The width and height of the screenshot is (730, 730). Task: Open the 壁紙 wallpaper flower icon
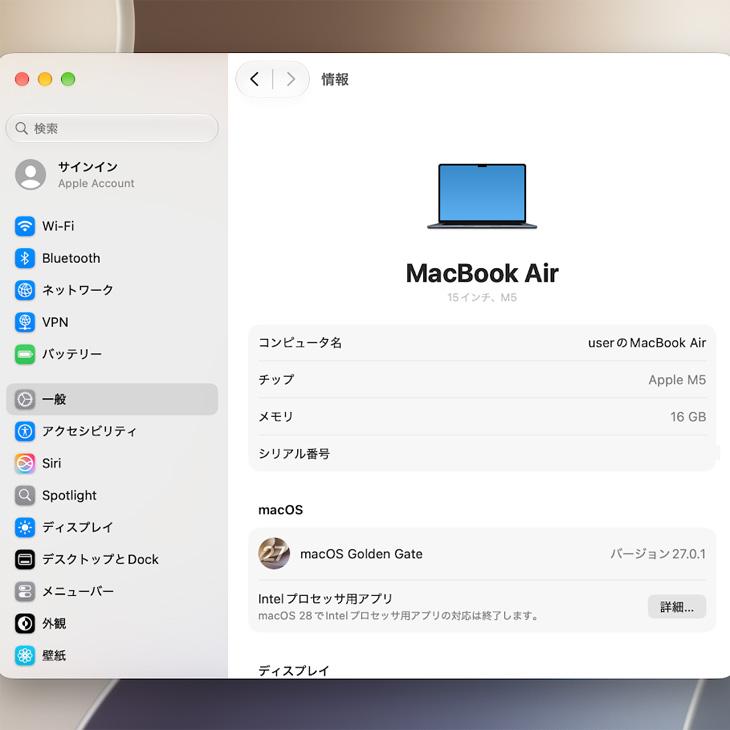coord(25,656)
